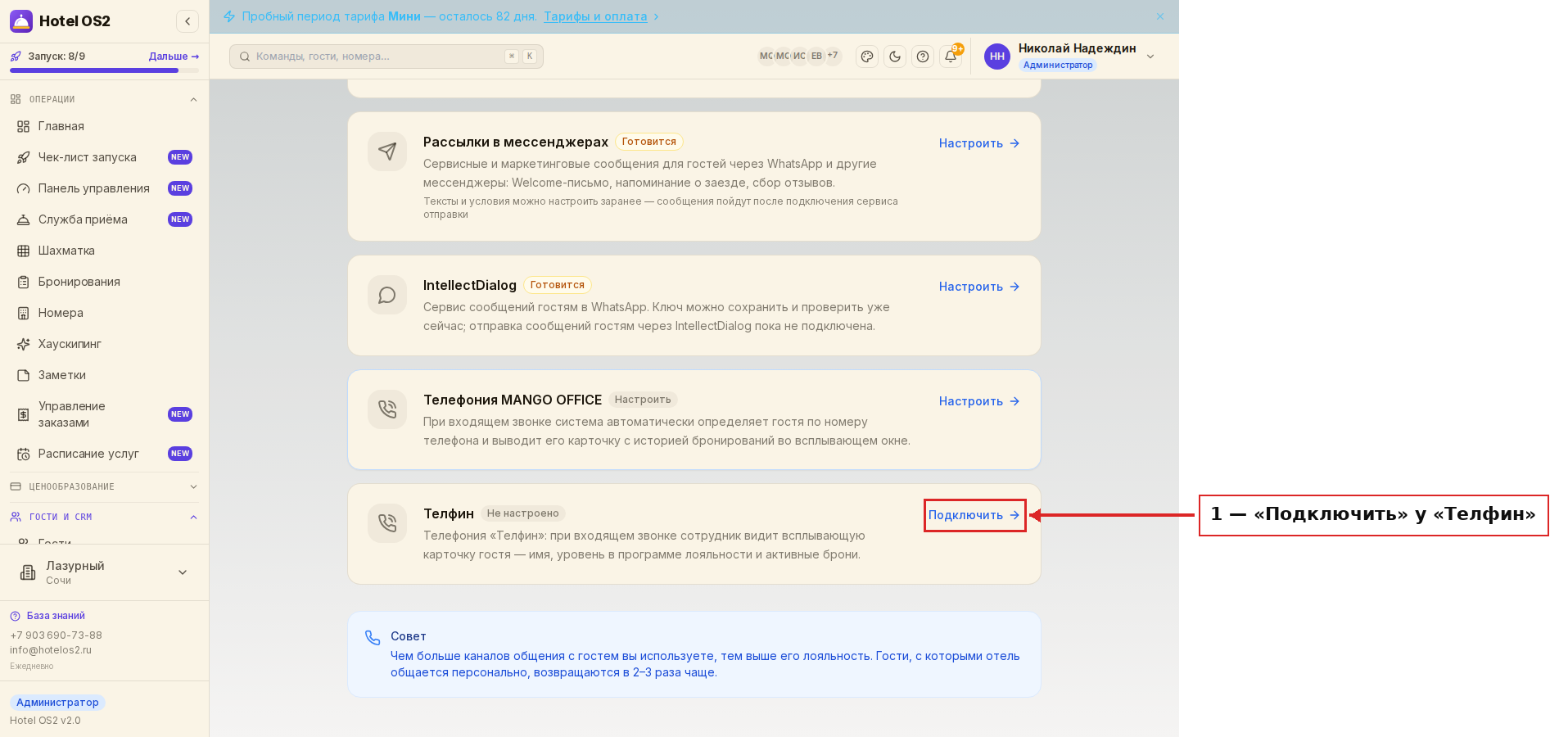Open Главная in the sidebar
The image size is (1568, 737).
(104, 126)
